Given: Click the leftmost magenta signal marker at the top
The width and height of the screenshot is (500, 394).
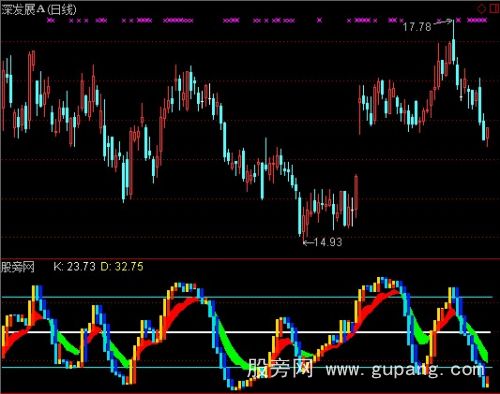Looking at the screenshot, I should [50, 20].
